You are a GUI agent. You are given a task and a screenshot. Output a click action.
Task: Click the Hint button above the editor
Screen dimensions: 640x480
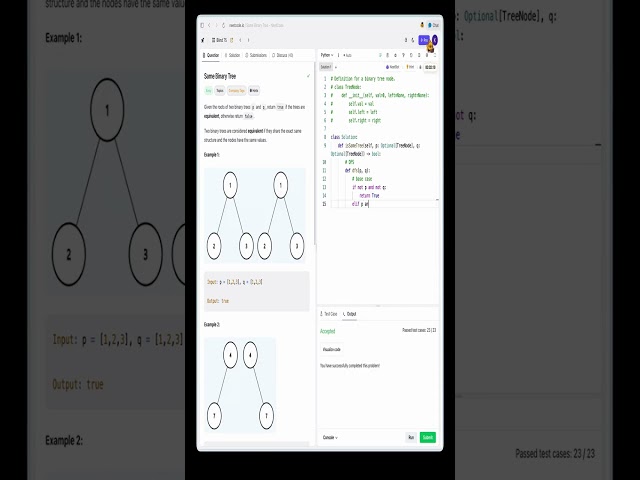[410, 67]
